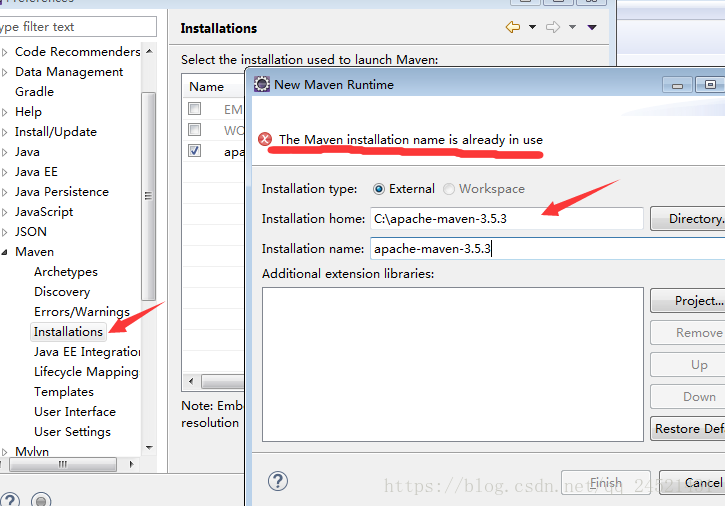
Task: Open Templates under Maven
Action: point(64,392)
